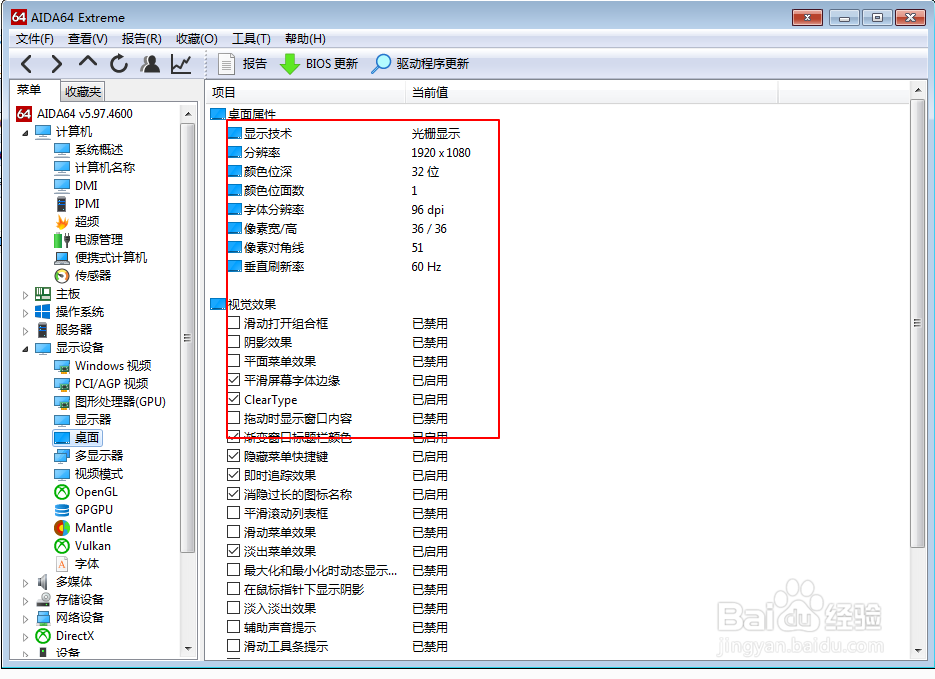The image size is (935, 679).
Task: Expand the 操作系统 tree node
Action: (x=25, y=312)
